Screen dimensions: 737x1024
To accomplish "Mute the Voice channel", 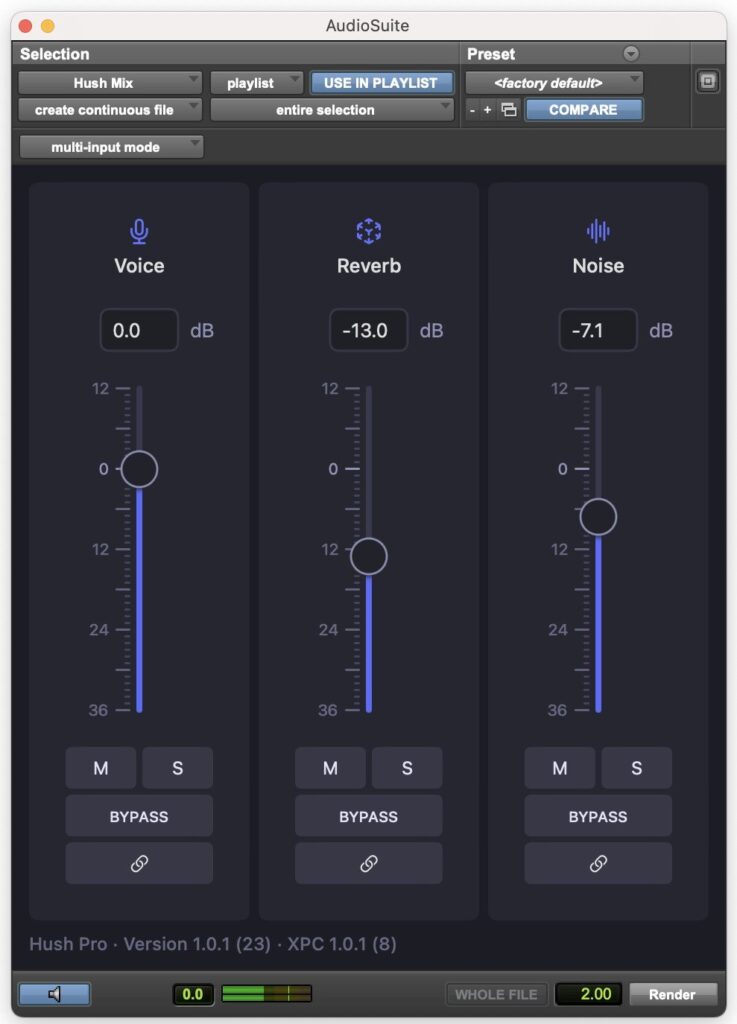I will pos(101,768).
